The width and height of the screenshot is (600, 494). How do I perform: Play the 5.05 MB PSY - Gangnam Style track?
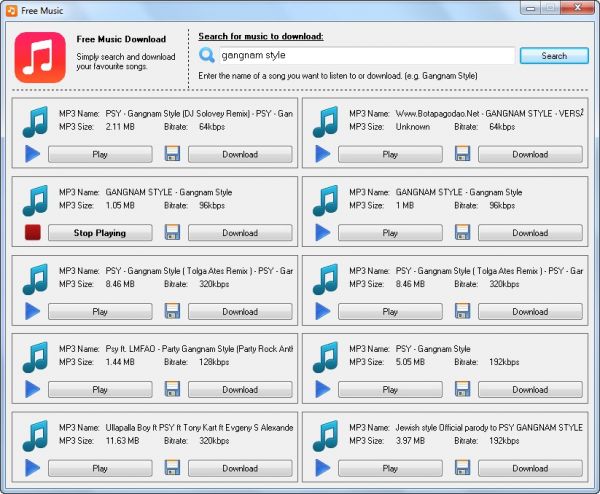(390, 390)
